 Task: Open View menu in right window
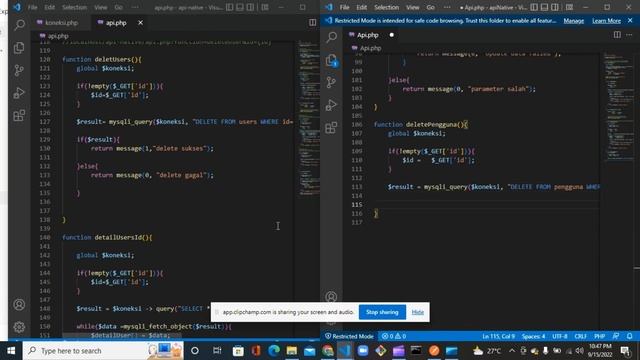tap(412, 7)
